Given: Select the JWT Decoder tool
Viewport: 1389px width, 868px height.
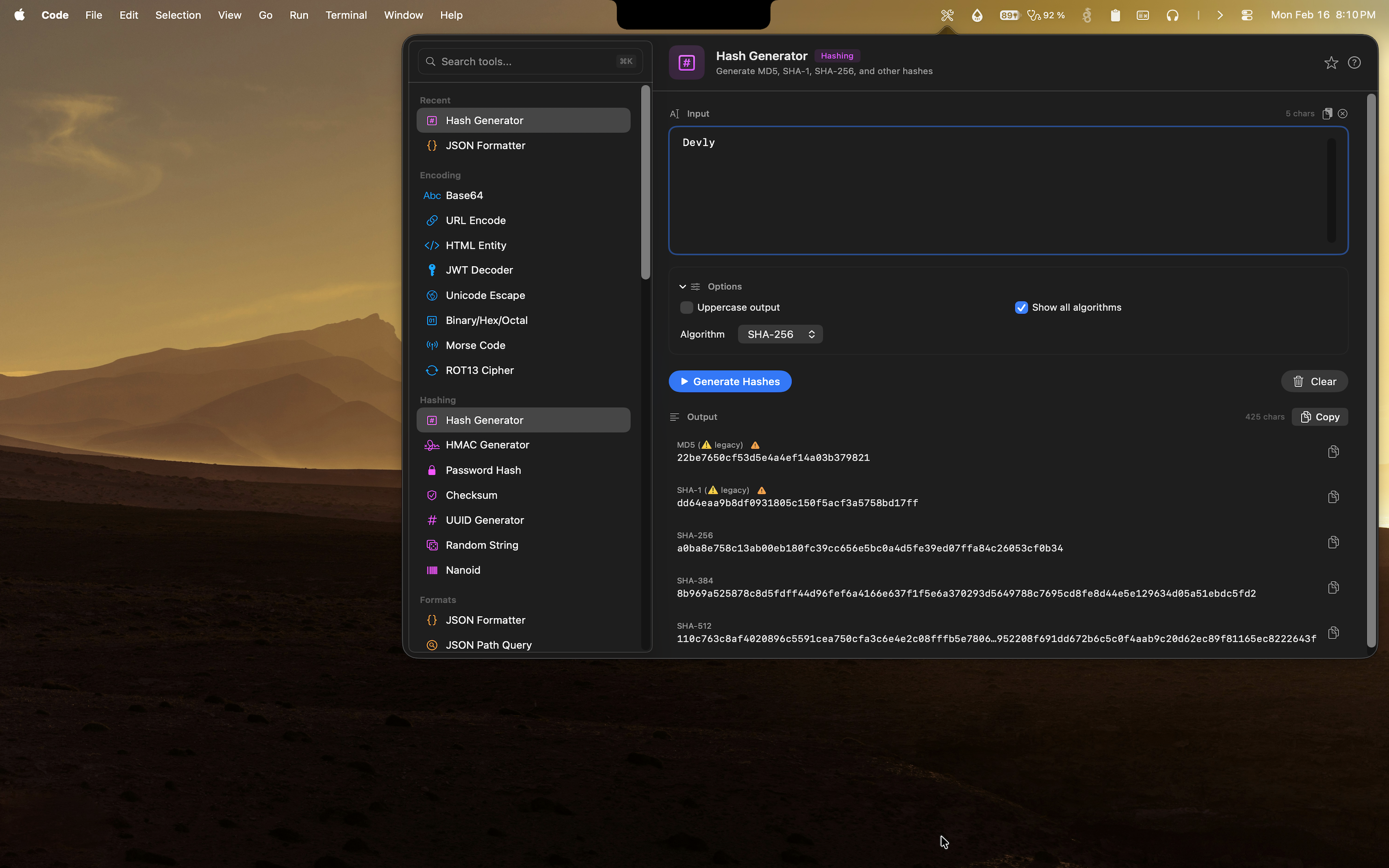Looking at the screenshot, I should (480, 270).
